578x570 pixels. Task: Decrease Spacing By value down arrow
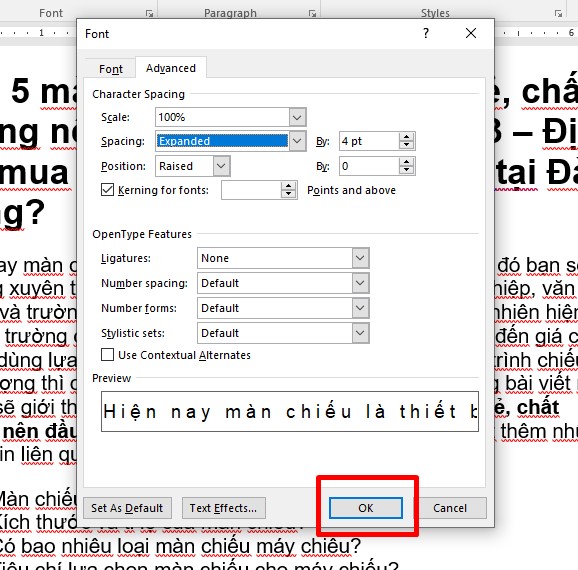coord(406,145)
